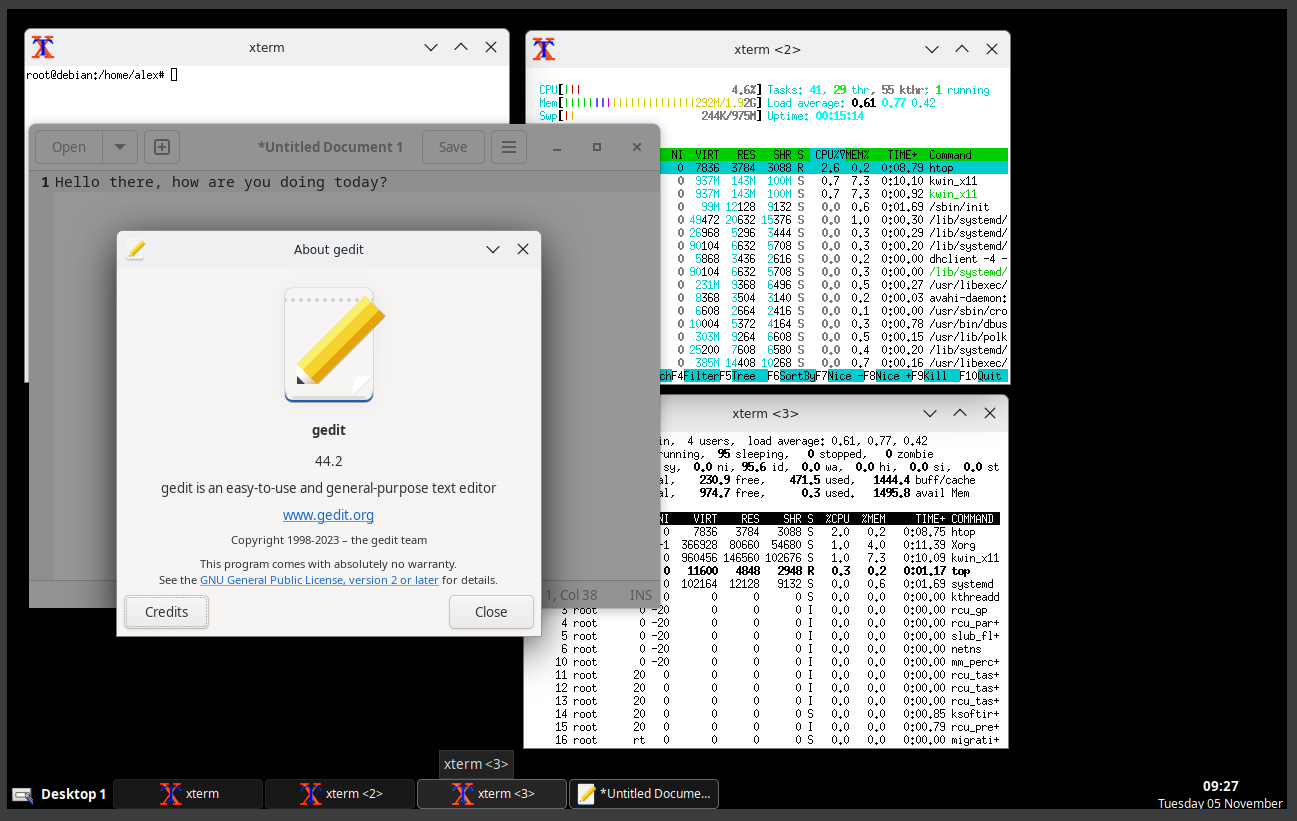Screen dimensions: 1297x821
Task: Open the GNU General Public License link
Action: (319, 580)
